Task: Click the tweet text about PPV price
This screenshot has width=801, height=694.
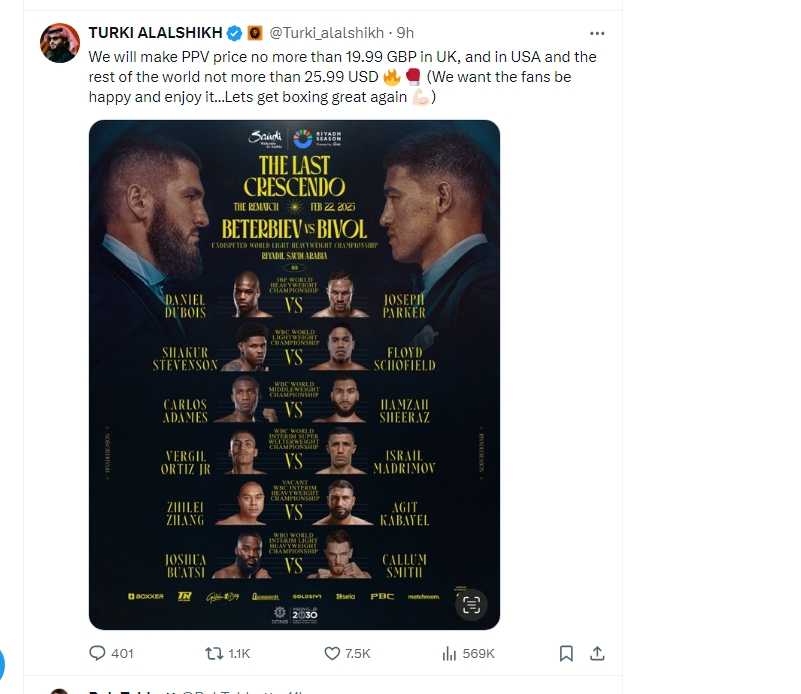Action: (342, 77)
